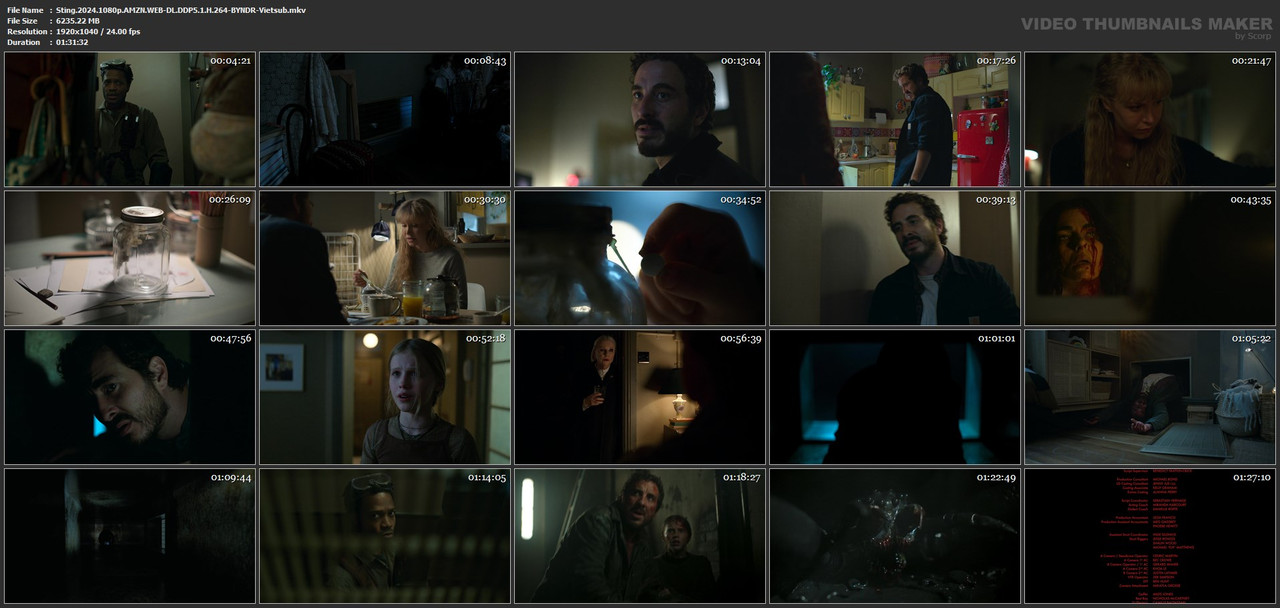Select the thumbnail timestamped 01:18:27
The width and height of the screenshot is (1280, 608).
640,537
